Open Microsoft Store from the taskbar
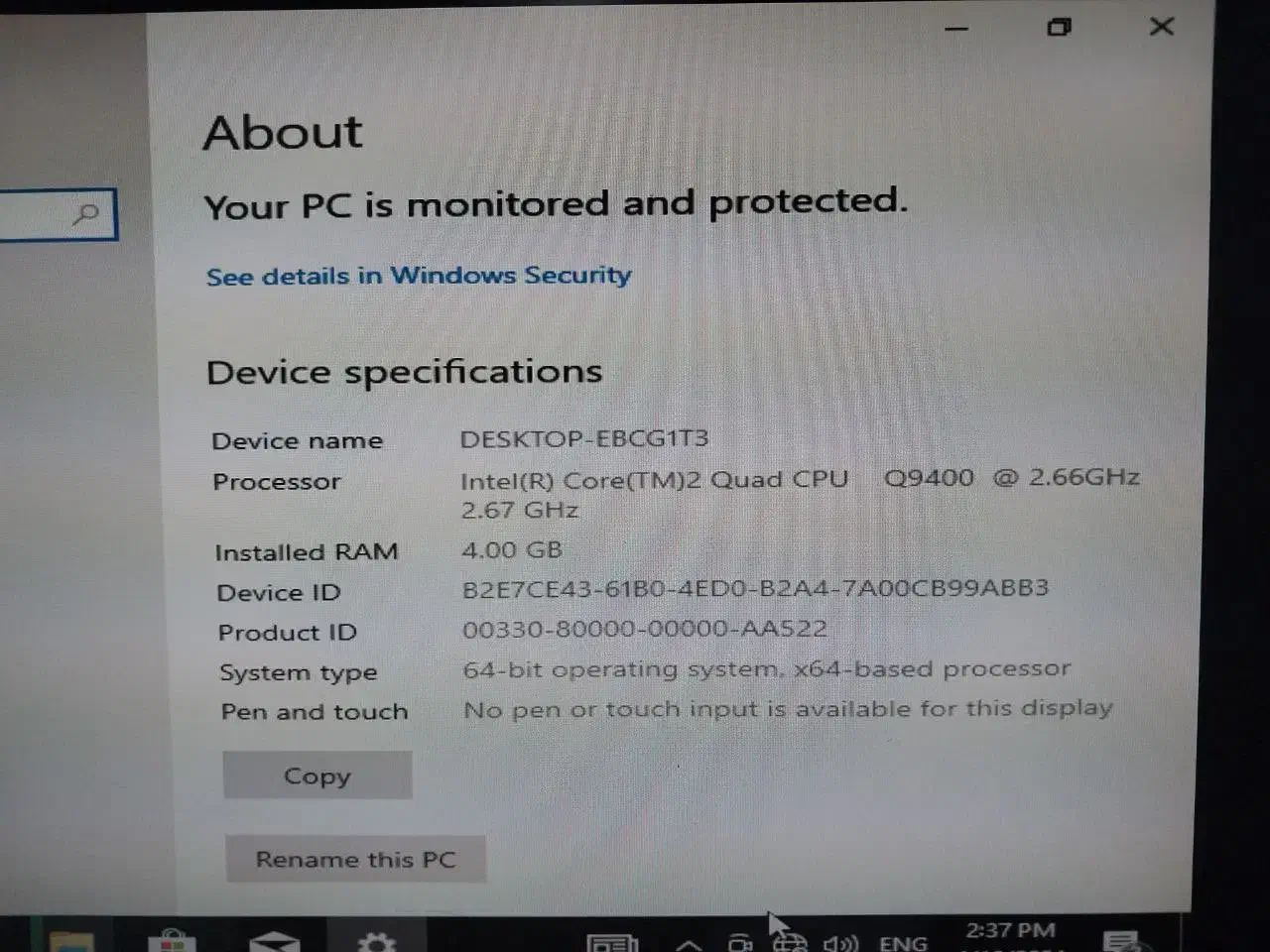Screen dimensions: 1270x952 172,941
